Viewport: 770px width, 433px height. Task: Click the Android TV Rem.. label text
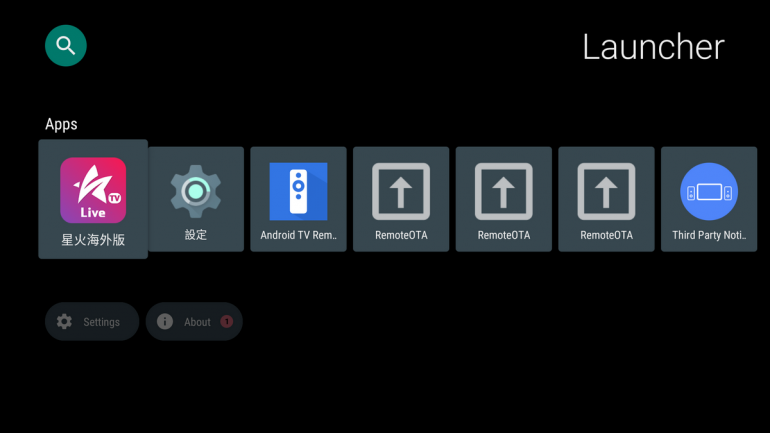[x=298, y=235]
